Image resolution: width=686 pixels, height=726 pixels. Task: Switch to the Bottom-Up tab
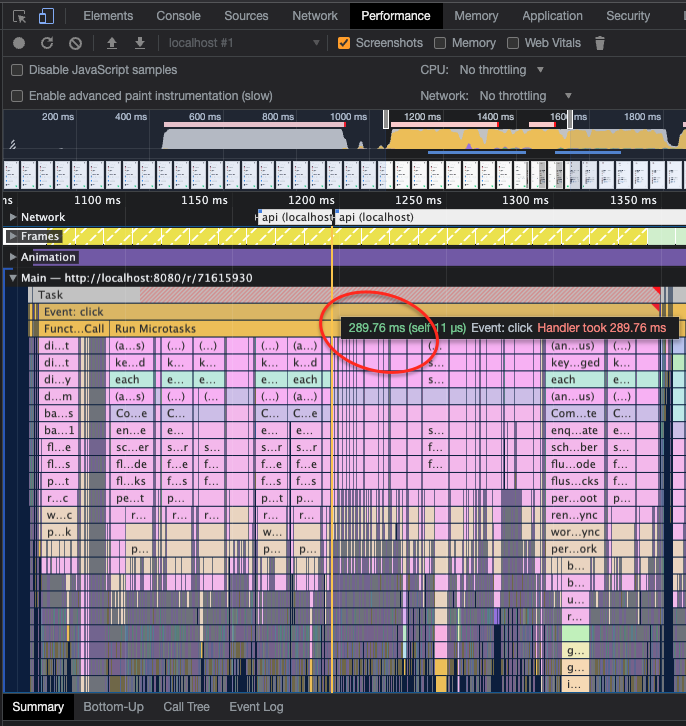[113, 707]
